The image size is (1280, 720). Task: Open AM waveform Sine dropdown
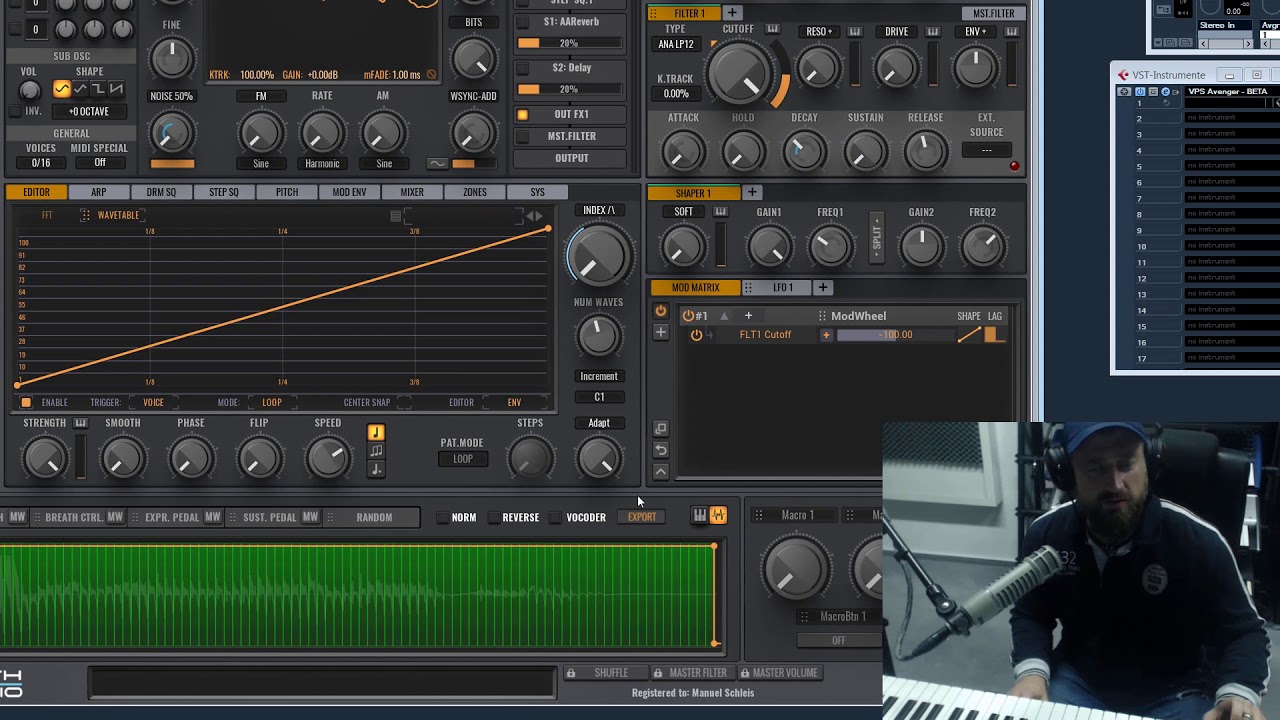[x=383, y=164]
